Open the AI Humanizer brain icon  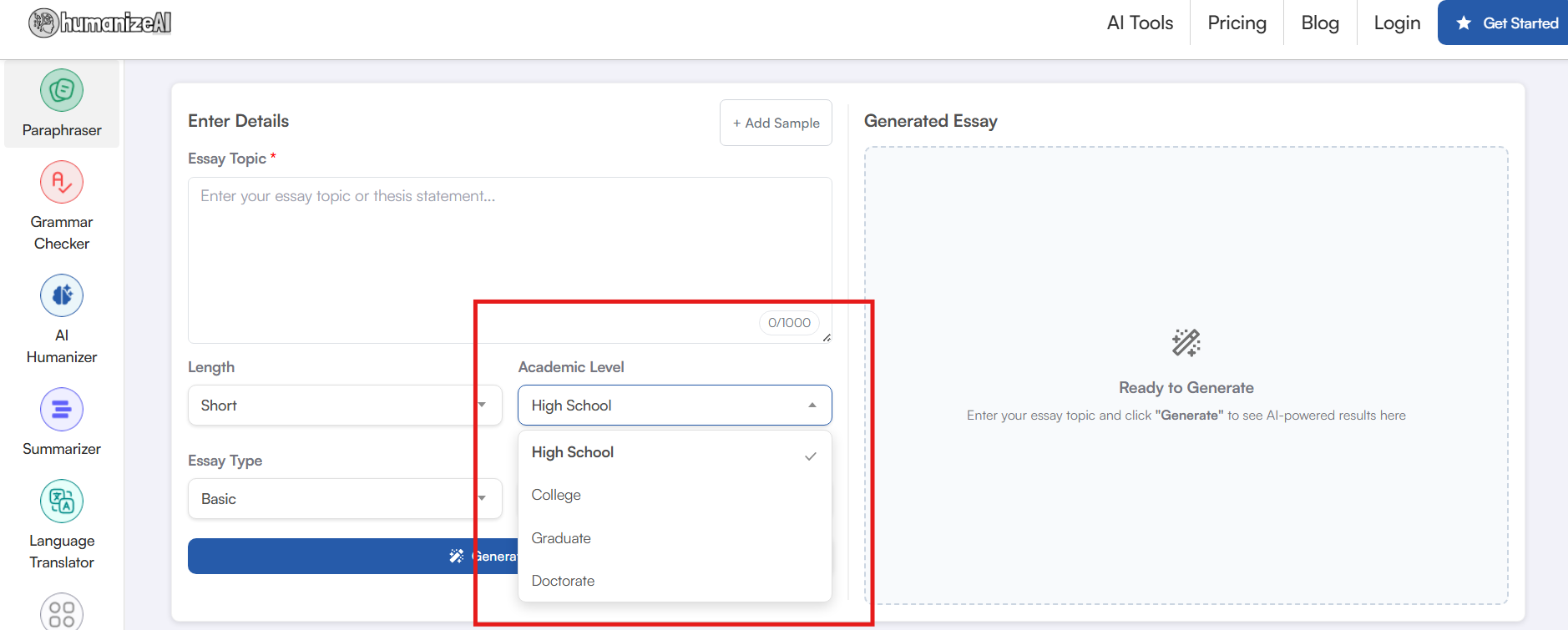(x=62, y=295)
